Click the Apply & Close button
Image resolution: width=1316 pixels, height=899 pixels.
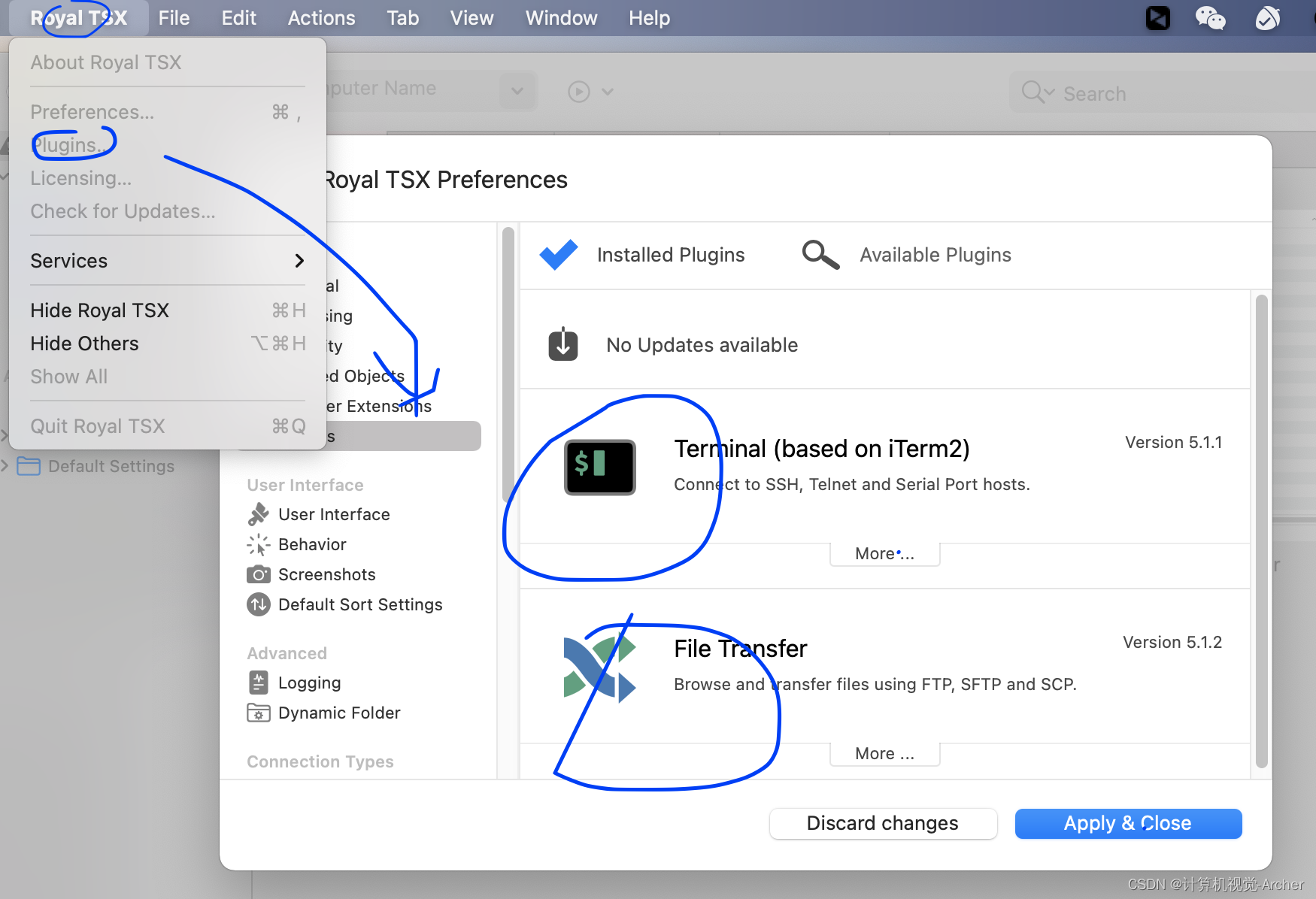pyautogui.click(x=1127, y=823)
